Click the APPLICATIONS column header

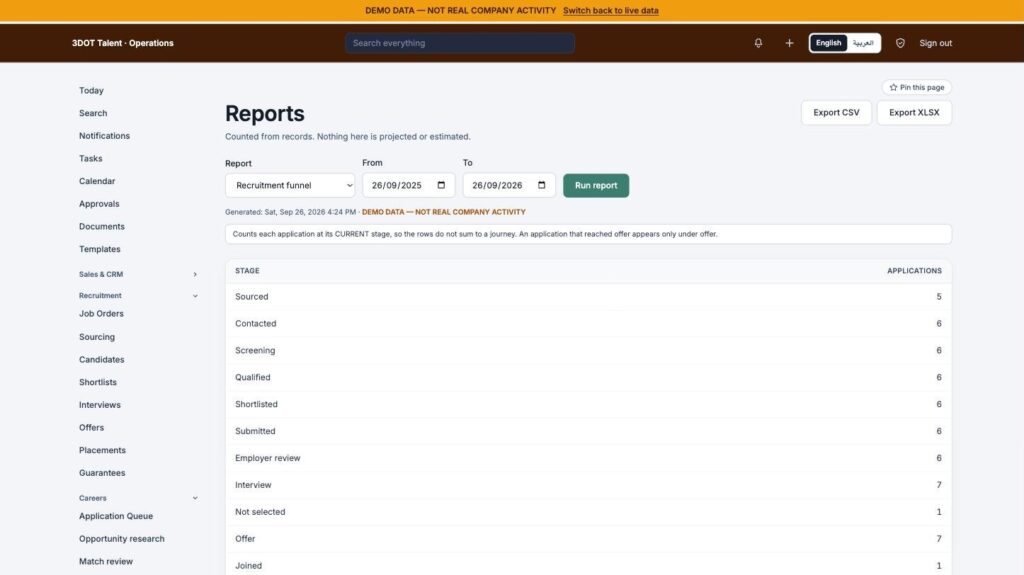pyautogui.click(x=914, y=271)
